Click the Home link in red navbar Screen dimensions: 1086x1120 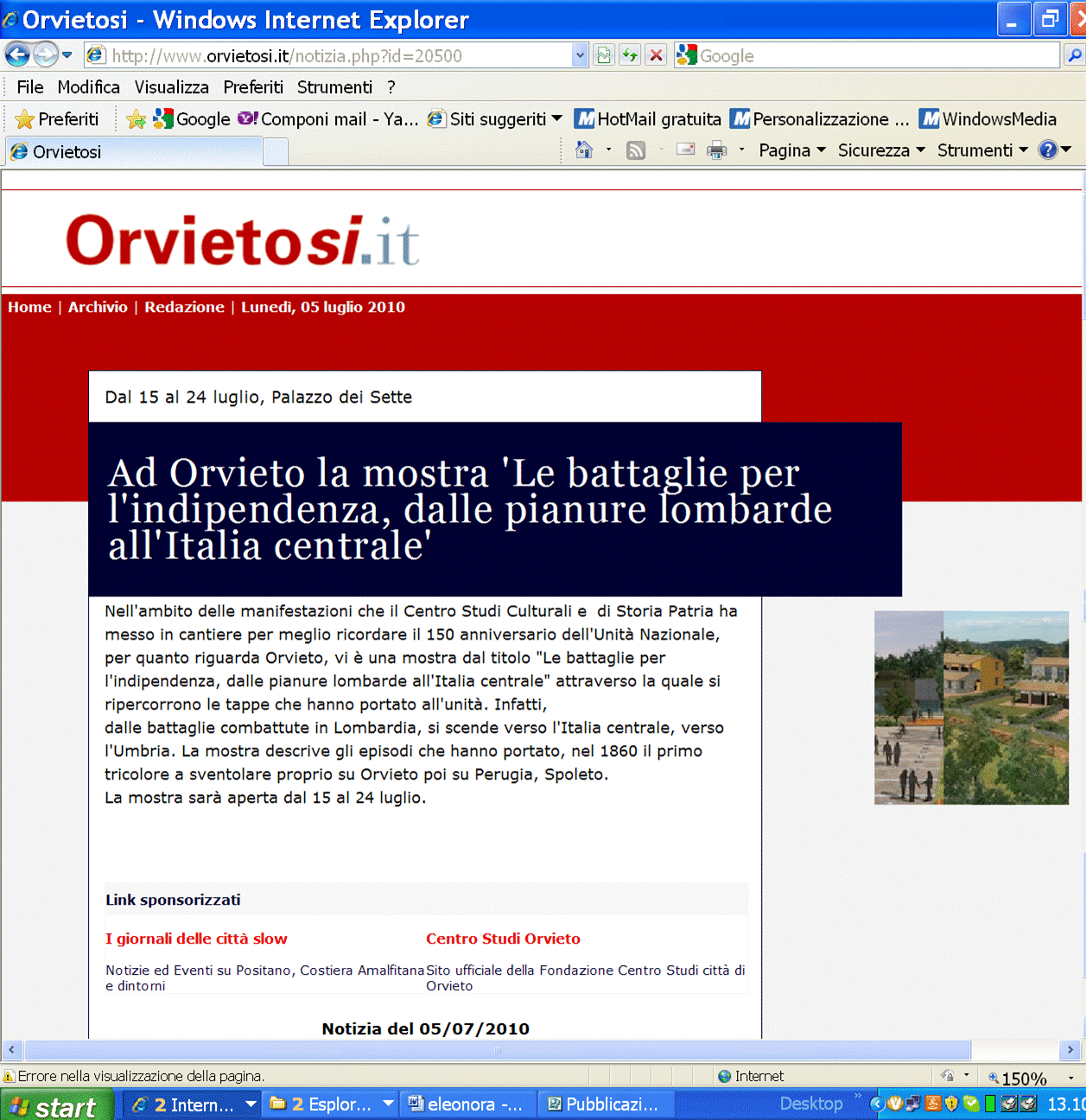point(29,307)
